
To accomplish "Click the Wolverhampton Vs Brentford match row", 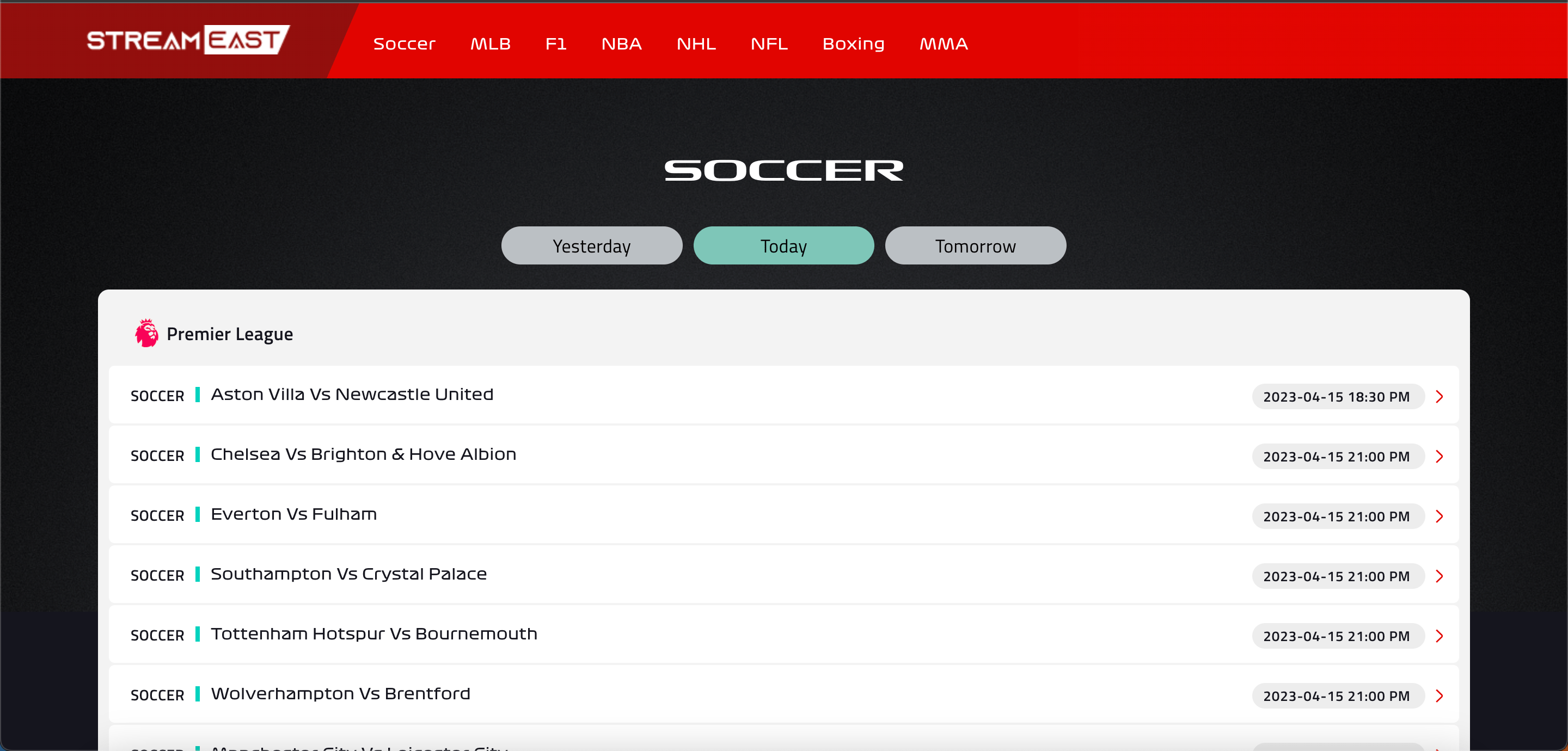I will click(x=784, y=696).
